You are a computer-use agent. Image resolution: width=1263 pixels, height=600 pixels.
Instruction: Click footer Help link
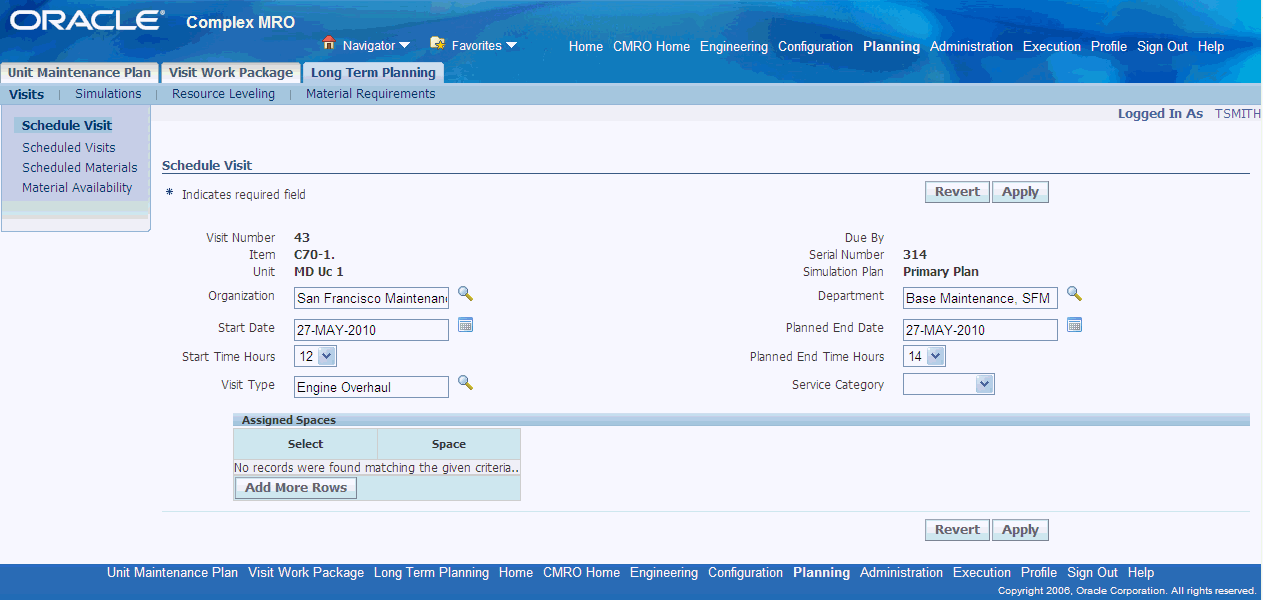(1141, 573)
